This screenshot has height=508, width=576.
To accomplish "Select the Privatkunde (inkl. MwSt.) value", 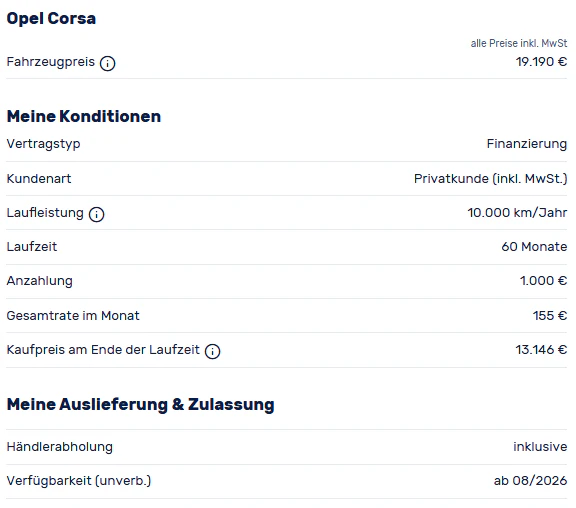I will 490,179.
